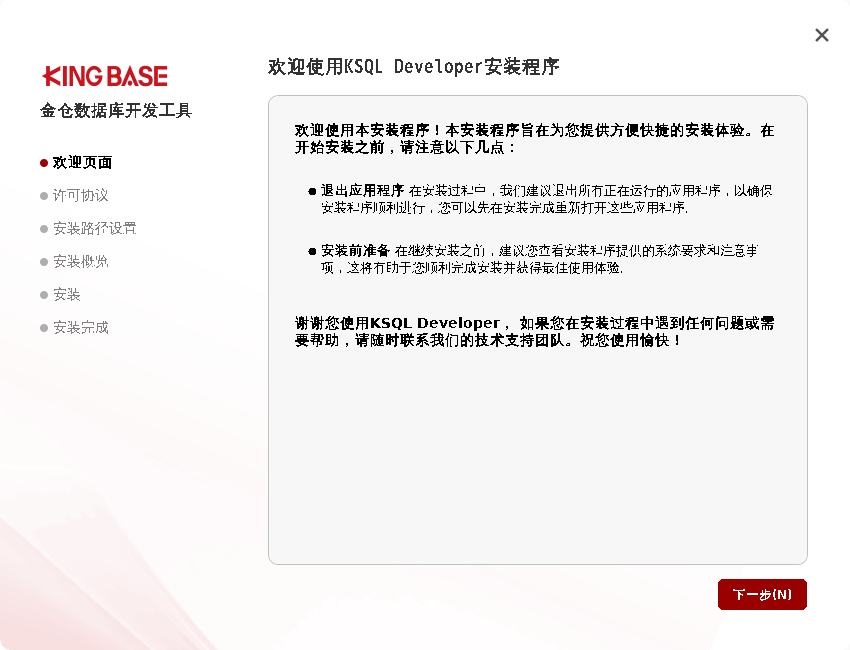Click the gray bullet beside 许可协议
850x650 pixels.
point(44,196)
